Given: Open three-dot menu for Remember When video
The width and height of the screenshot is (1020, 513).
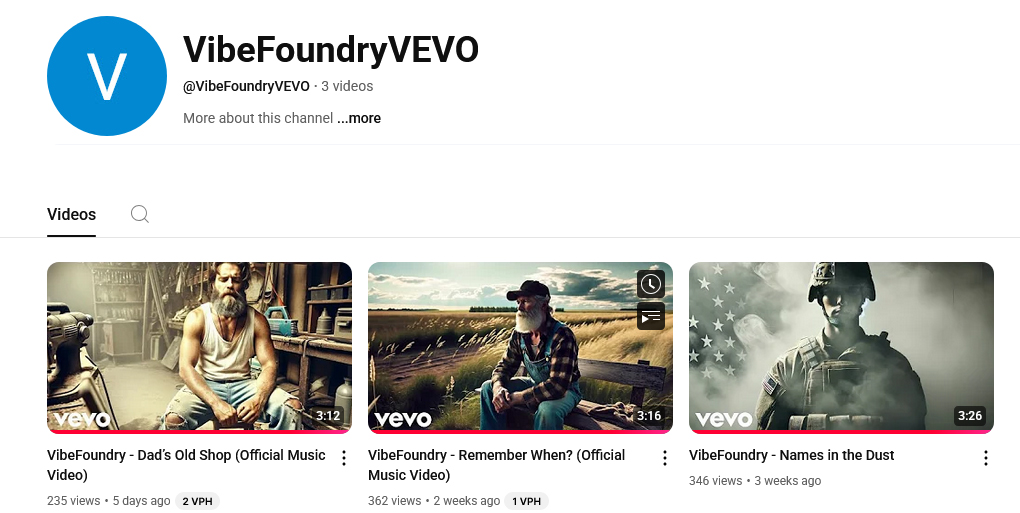Looking at the screenshot, I should [x=665, y=458].
